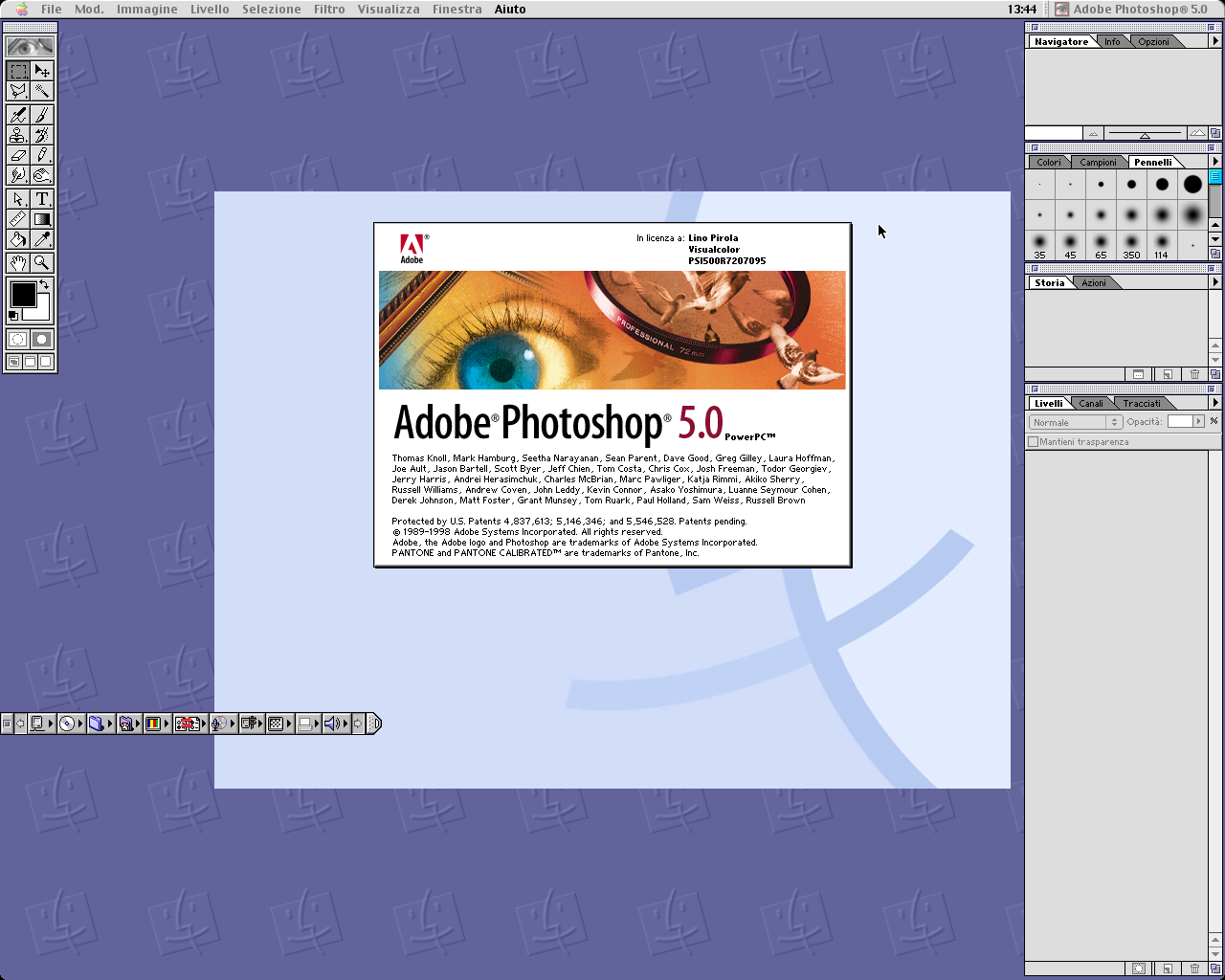Swap foreground and background colors

(45, 284)
